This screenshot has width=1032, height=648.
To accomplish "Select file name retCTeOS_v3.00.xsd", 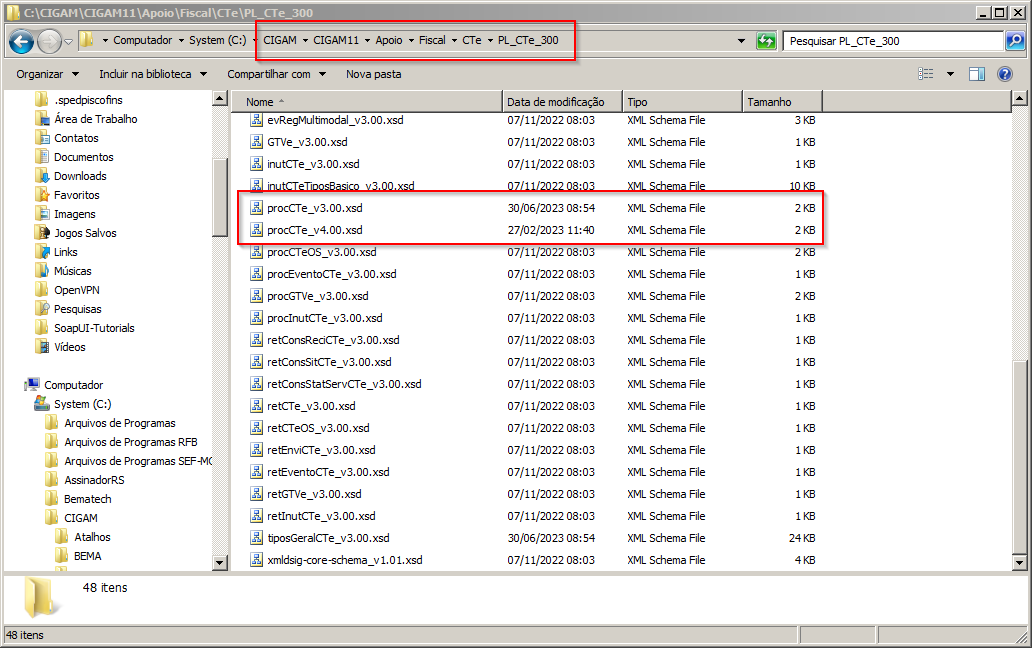I will click(x=319, y=428).
